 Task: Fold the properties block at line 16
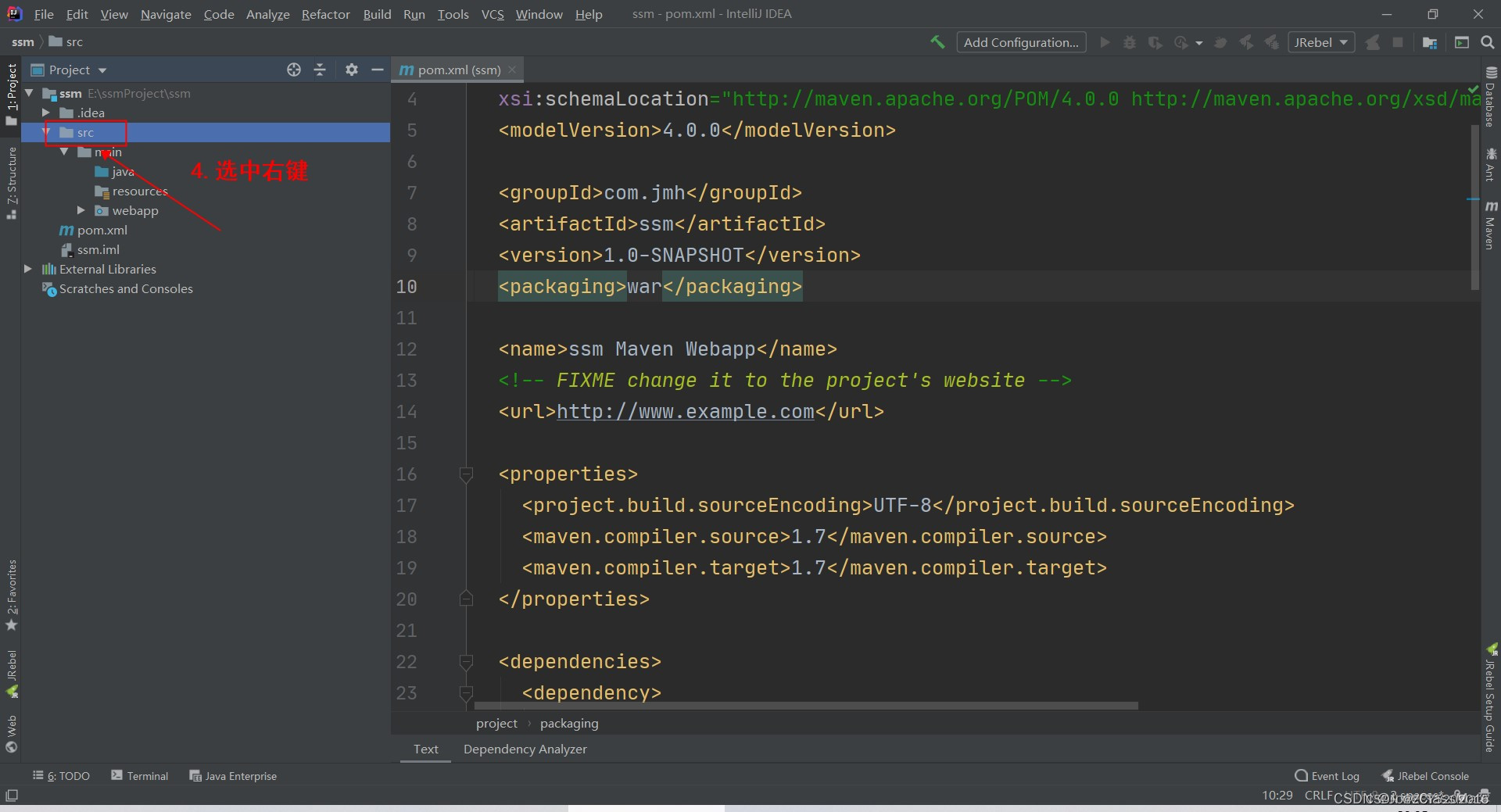(x=466, y=474)
